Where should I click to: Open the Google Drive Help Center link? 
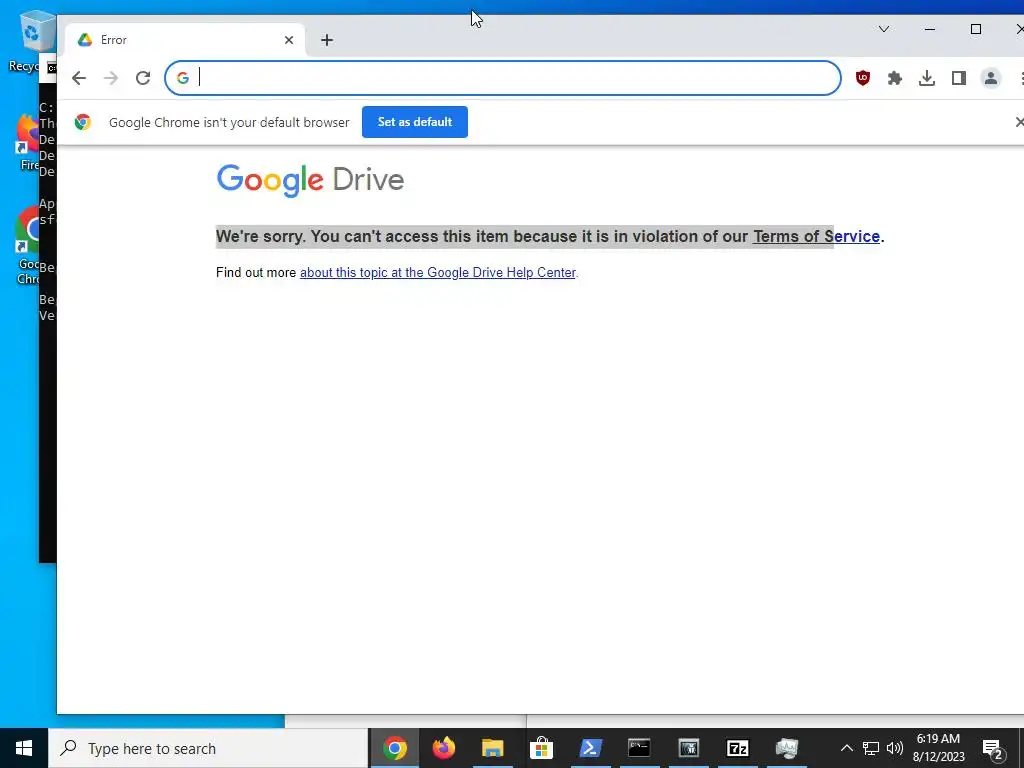click(x=438, y=272)
